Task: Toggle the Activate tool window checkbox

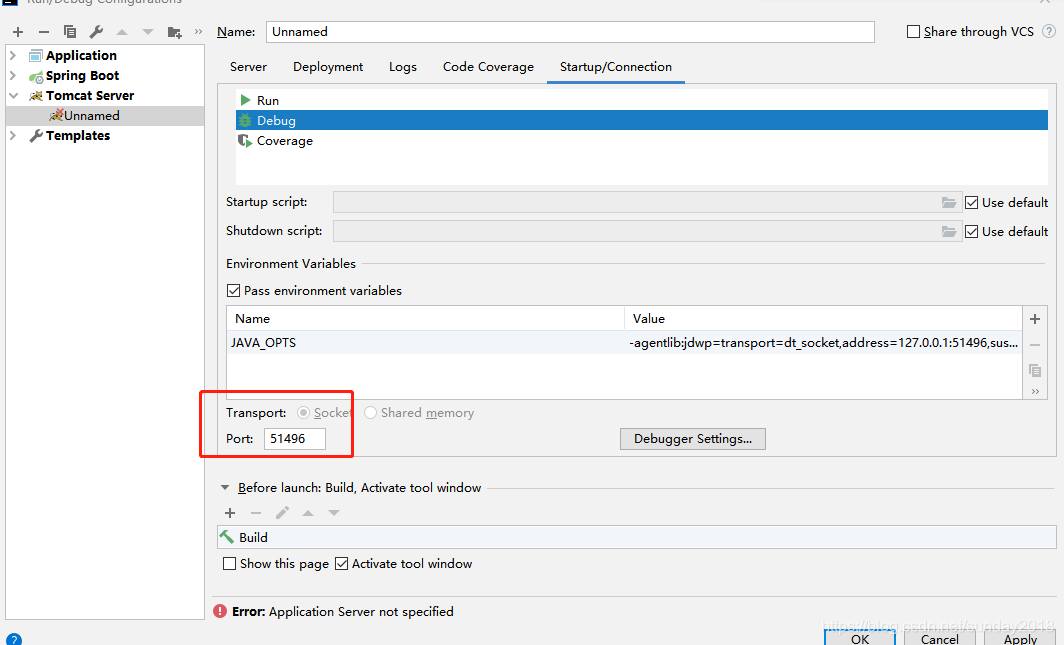Action: click(x=341, y=564)
